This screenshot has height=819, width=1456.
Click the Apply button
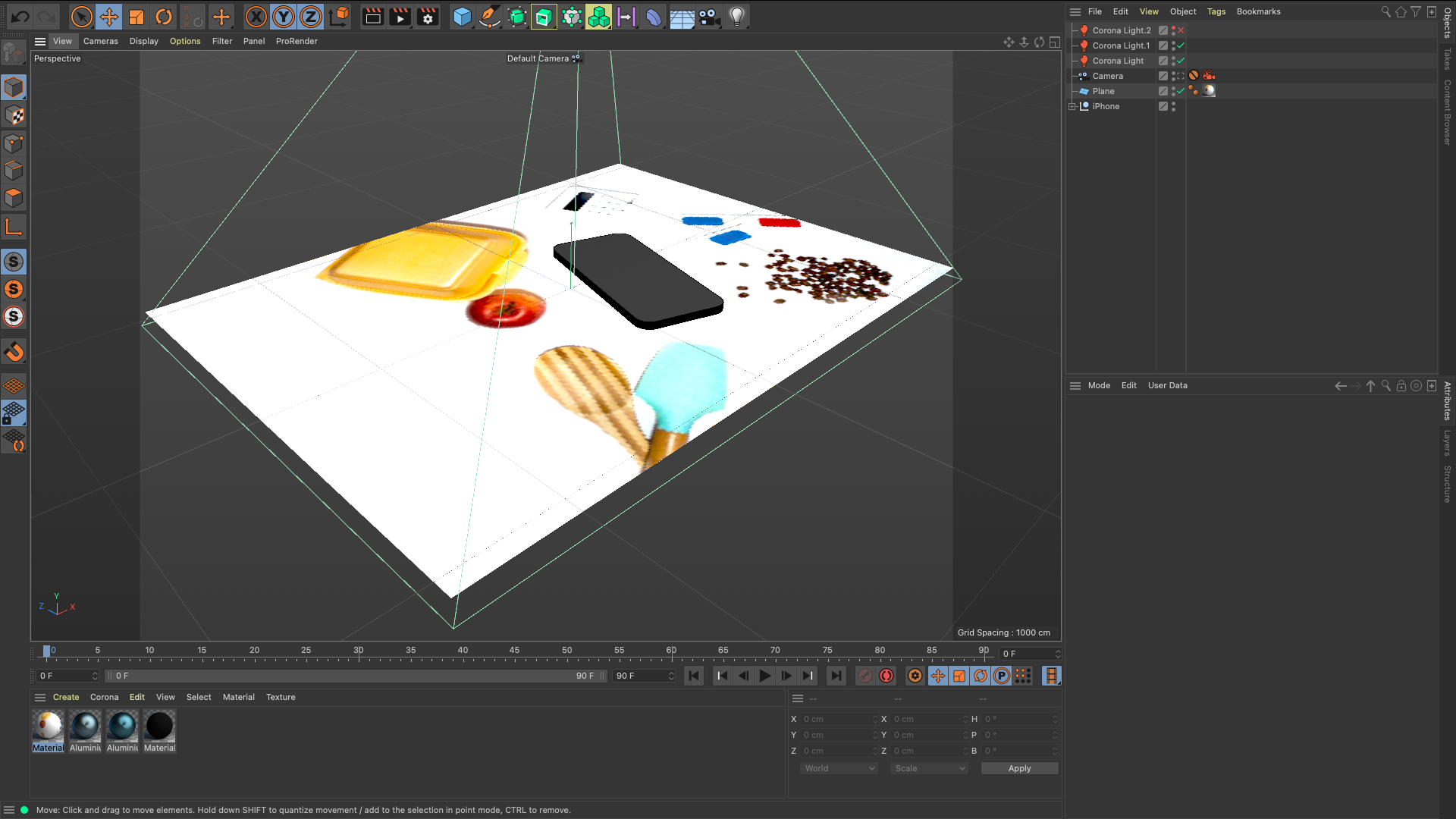click(x=1019, y=768)
